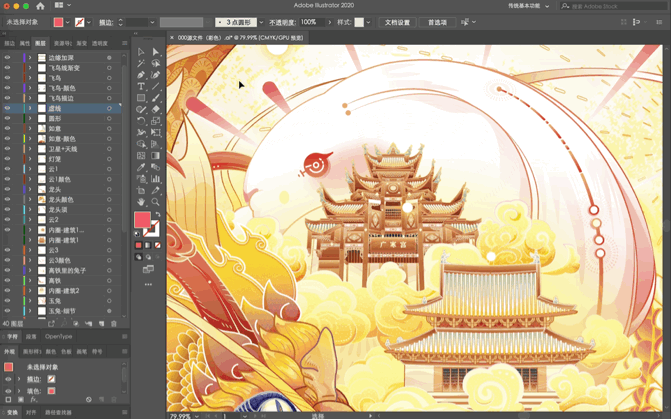The height and width of the screenshot is (419, 671).
Task: Select the Scale tool
Action: (x=155, y=121)
